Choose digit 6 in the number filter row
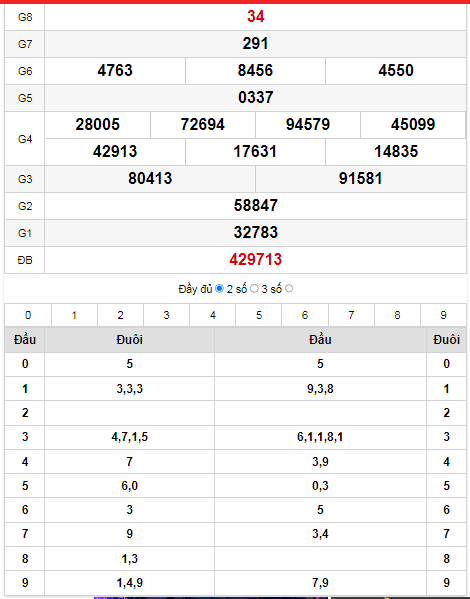The height and width of the screenshot is (599, 470). (305, 315)
